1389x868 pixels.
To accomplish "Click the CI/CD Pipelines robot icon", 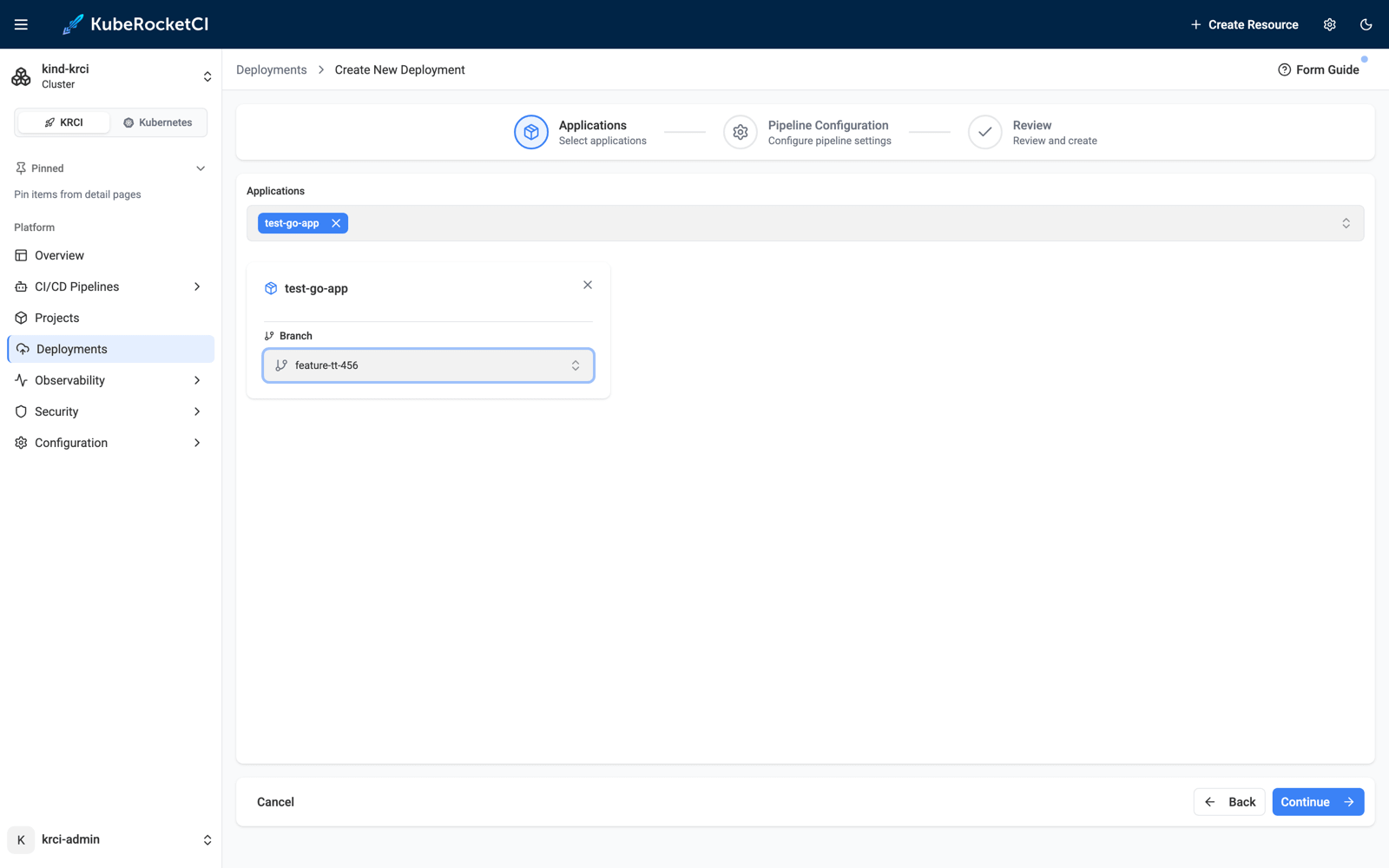I will 21,286.
